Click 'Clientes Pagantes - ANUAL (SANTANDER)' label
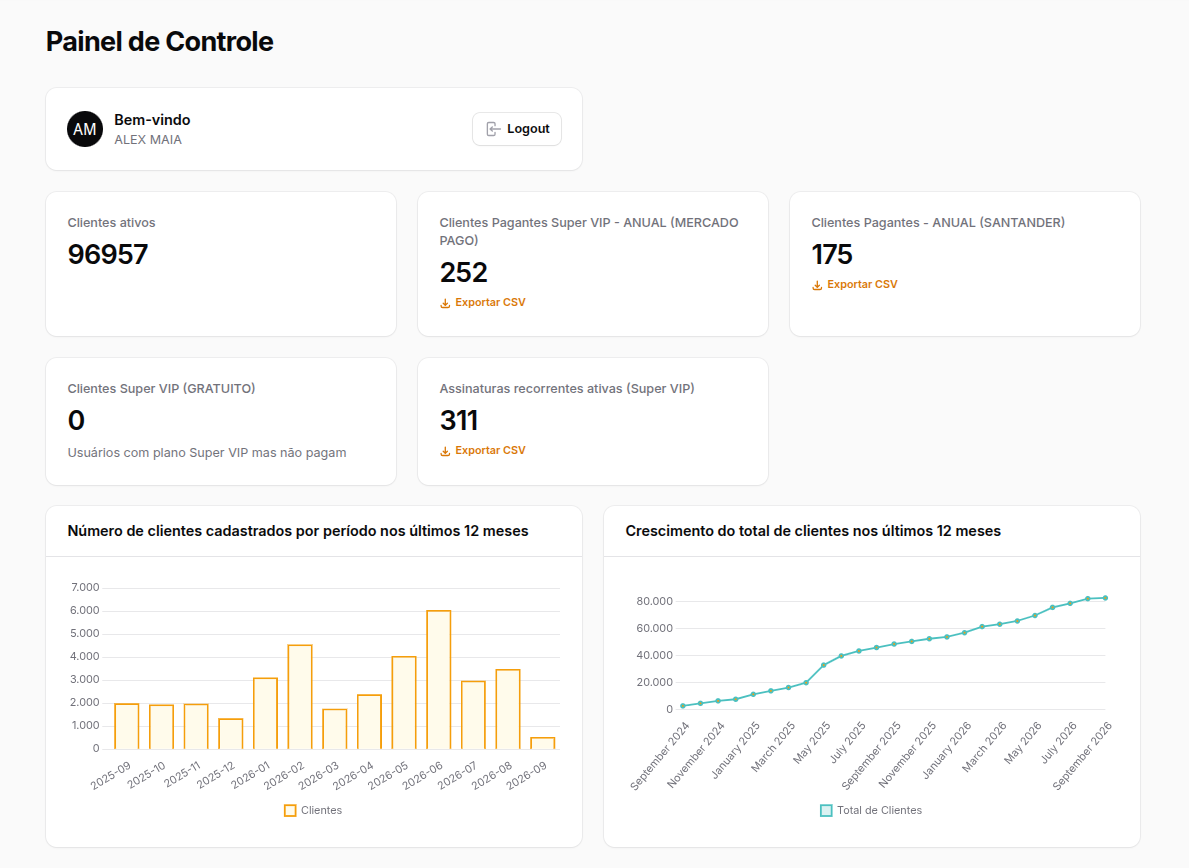The width and height of the screenshot is (1189, 868). click(x=938, y=223)
